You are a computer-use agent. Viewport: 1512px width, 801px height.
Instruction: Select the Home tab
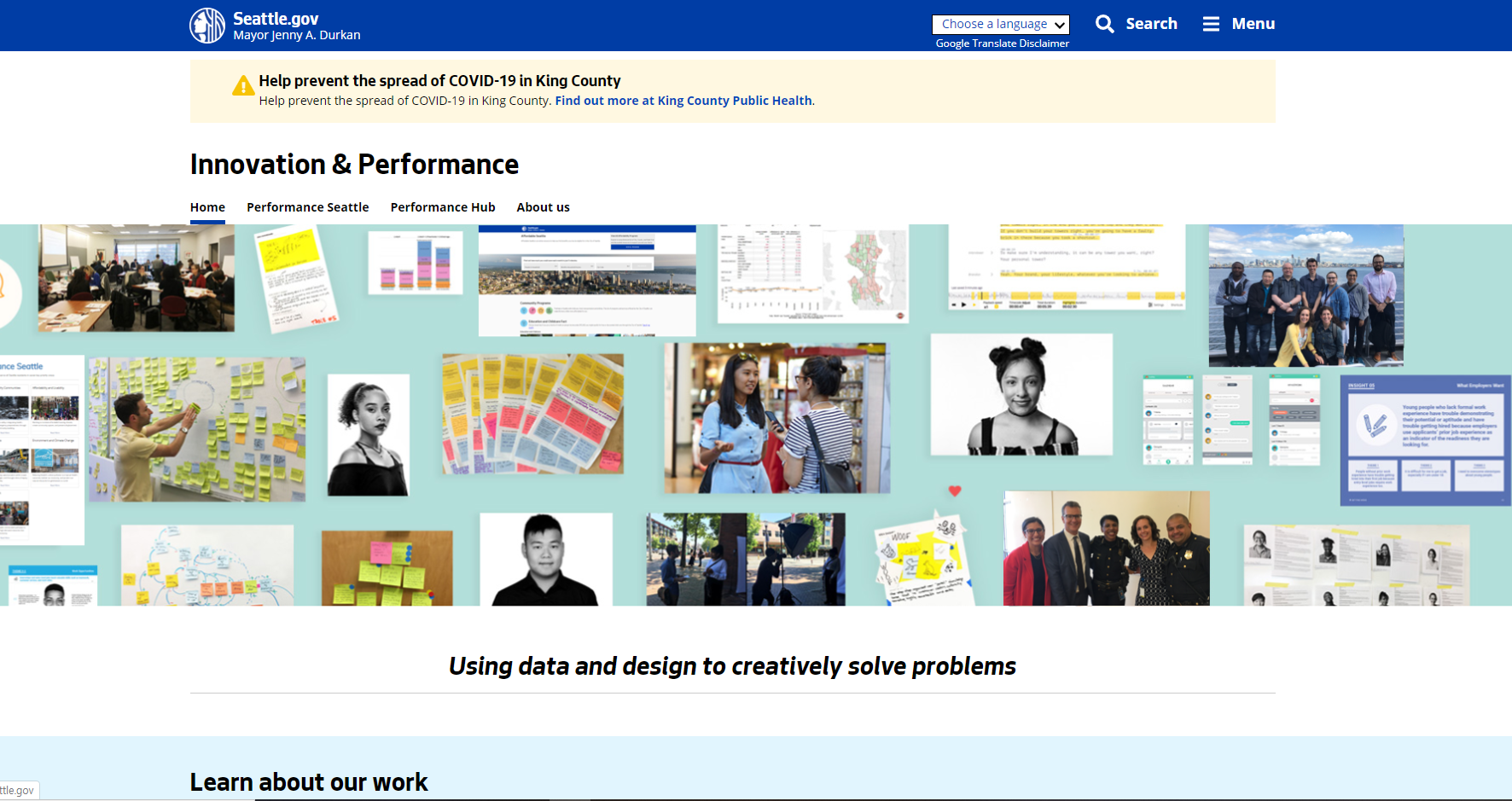(x=207, y=207)
